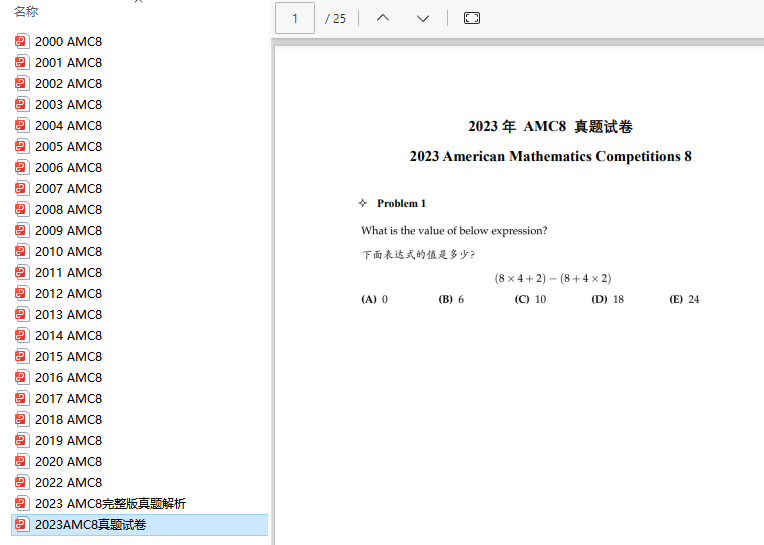Select file 2008 AMC8
Image resolution: width=764 pixels, height=545 pixels.
[x=68, y=209]
